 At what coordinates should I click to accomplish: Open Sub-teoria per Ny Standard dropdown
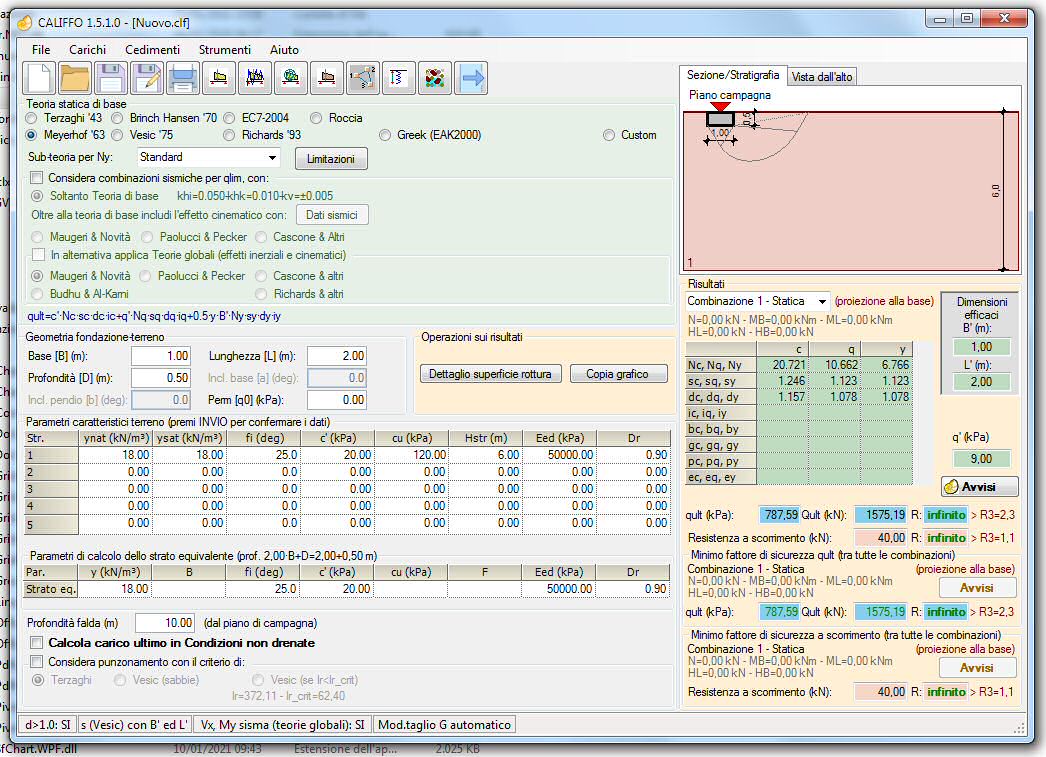point(208,157)
